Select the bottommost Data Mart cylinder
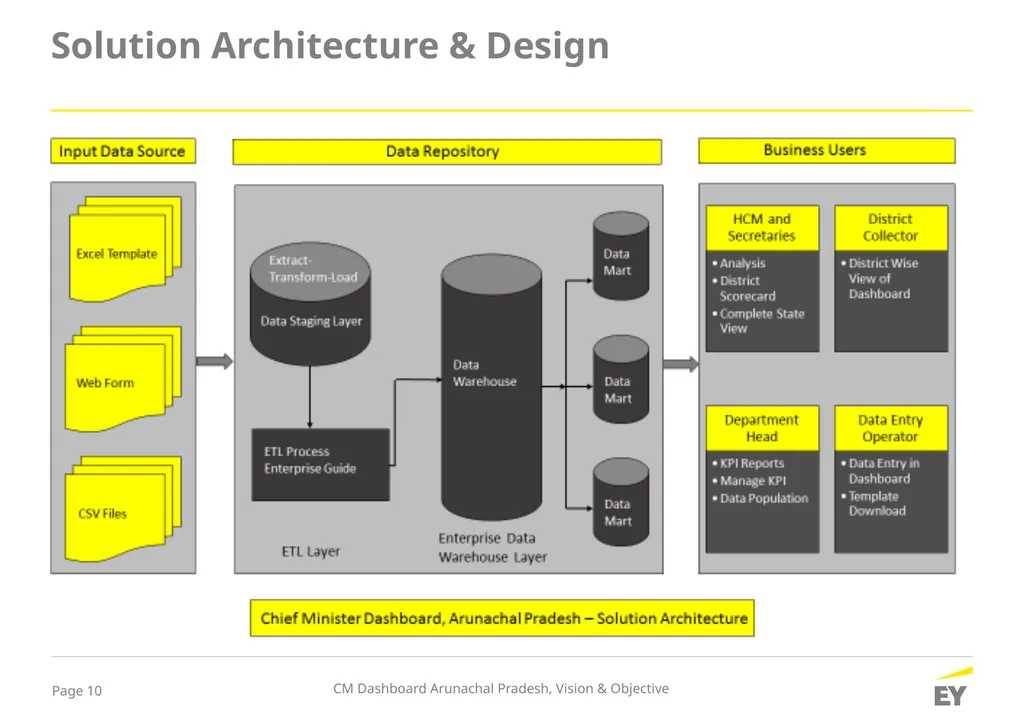Image resolution: width=1024 pixels, height=727 pixels. pos(621,502)
